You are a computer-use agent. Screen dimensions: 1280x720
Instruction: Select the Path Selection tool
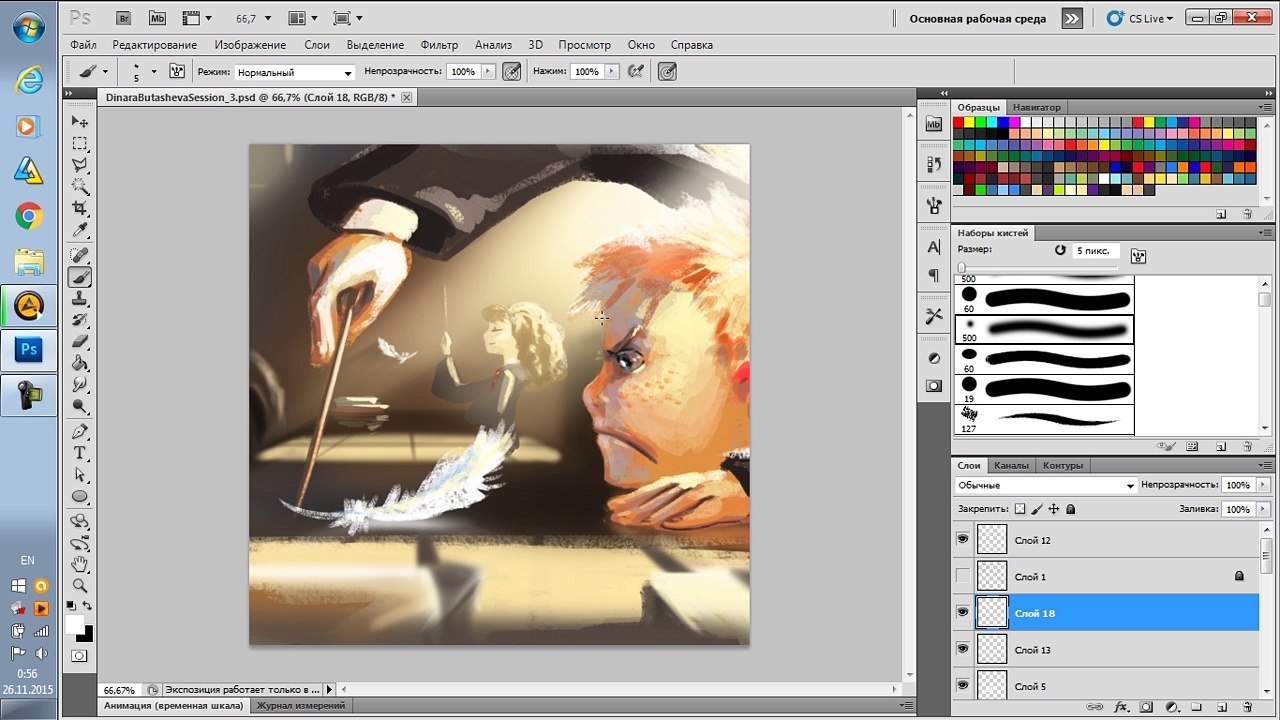[80, 475]
